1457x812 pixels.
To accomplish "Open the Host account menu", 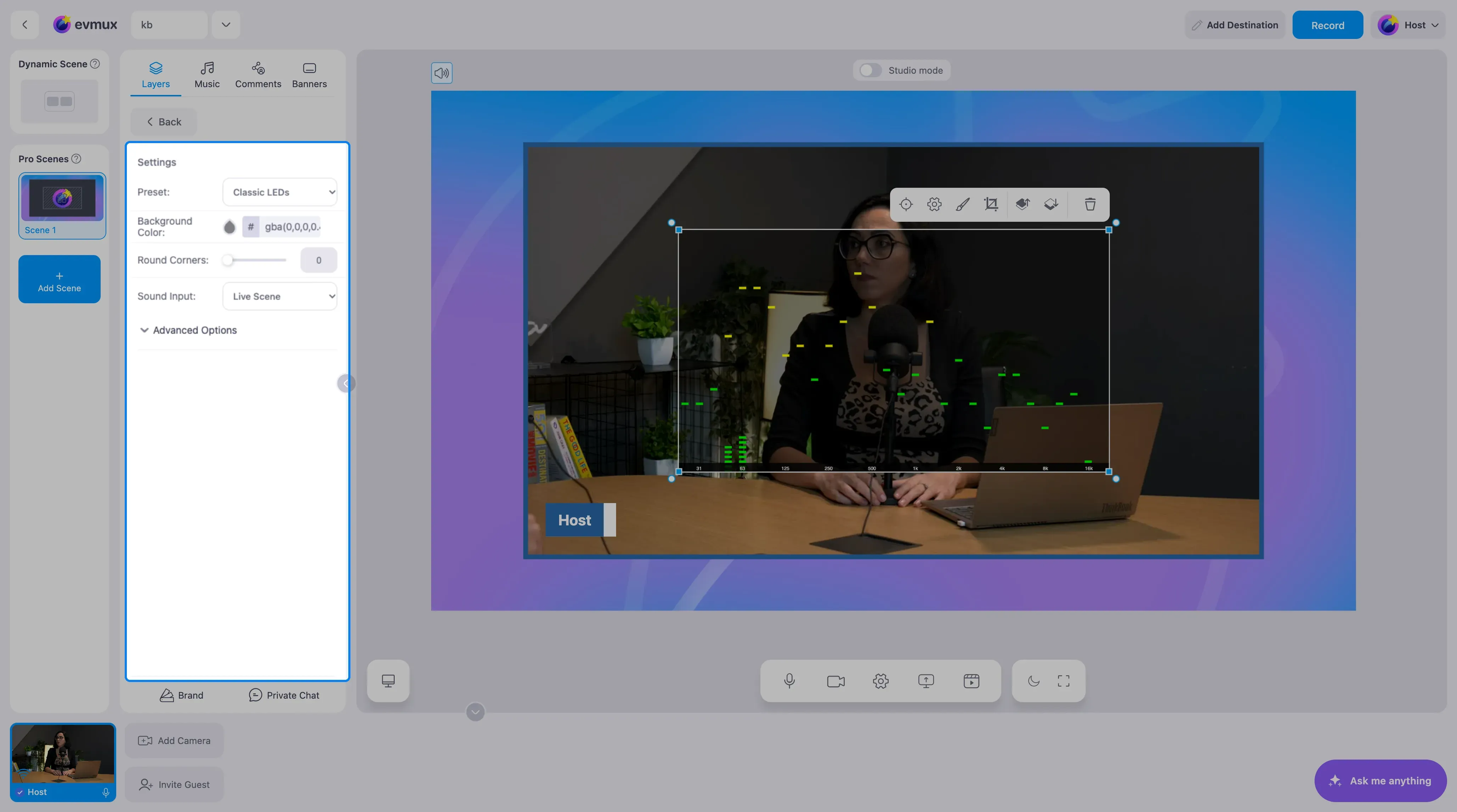I will [1408, 25].
